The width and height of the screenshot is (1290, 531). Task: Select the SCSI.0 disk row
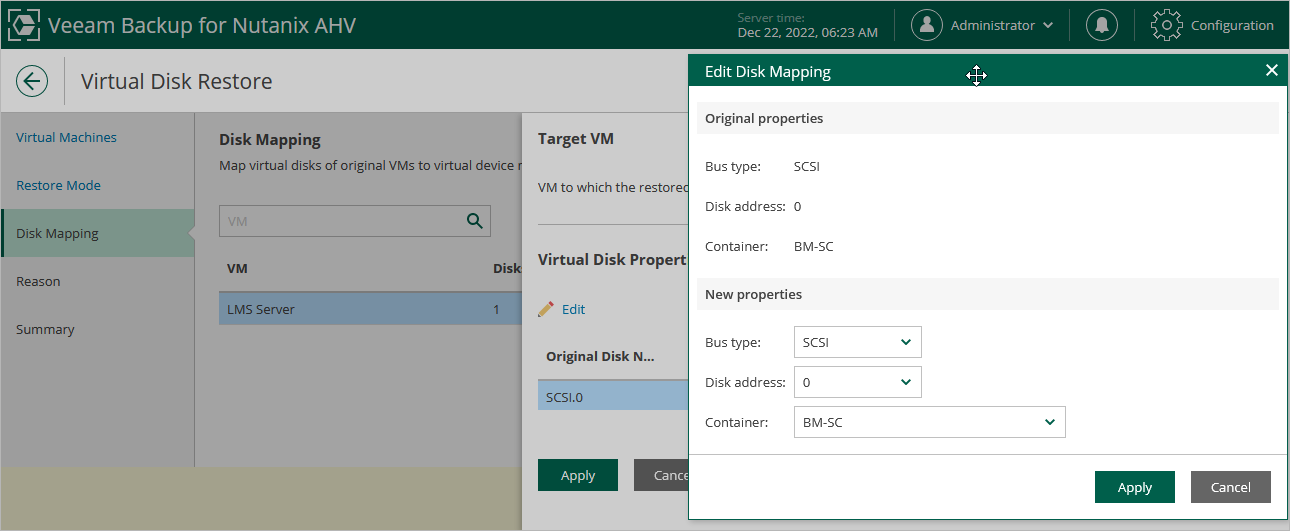coord(612,397)
